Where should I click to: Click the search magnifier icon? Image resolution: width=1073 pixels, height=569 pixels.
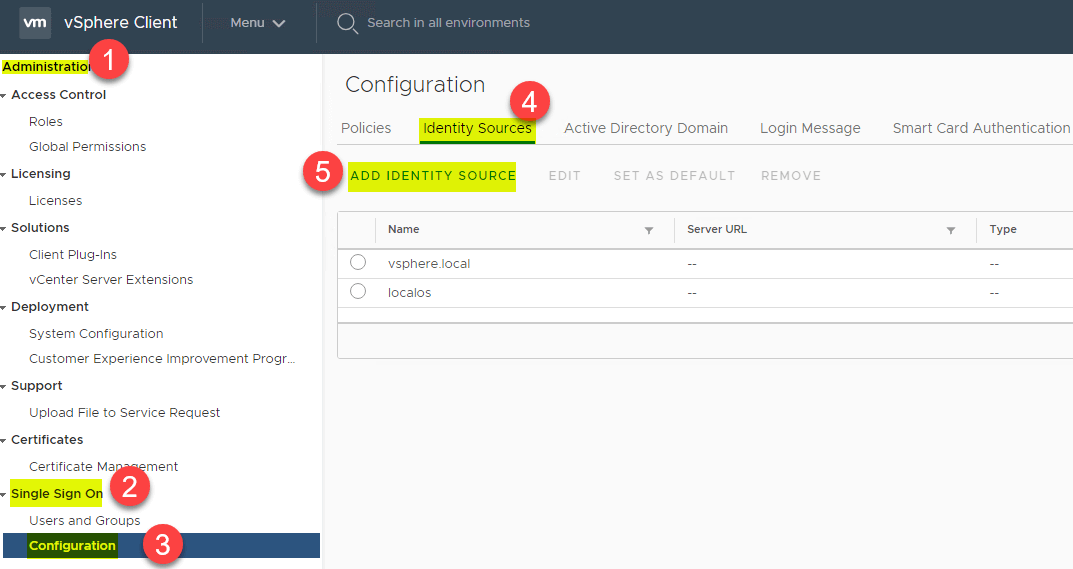point(347,23)
